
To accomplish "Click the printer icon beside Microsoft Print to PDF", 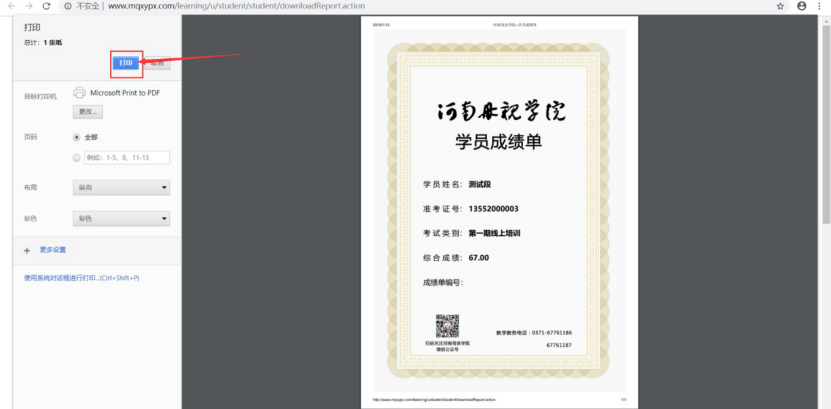I will point(79,92).
